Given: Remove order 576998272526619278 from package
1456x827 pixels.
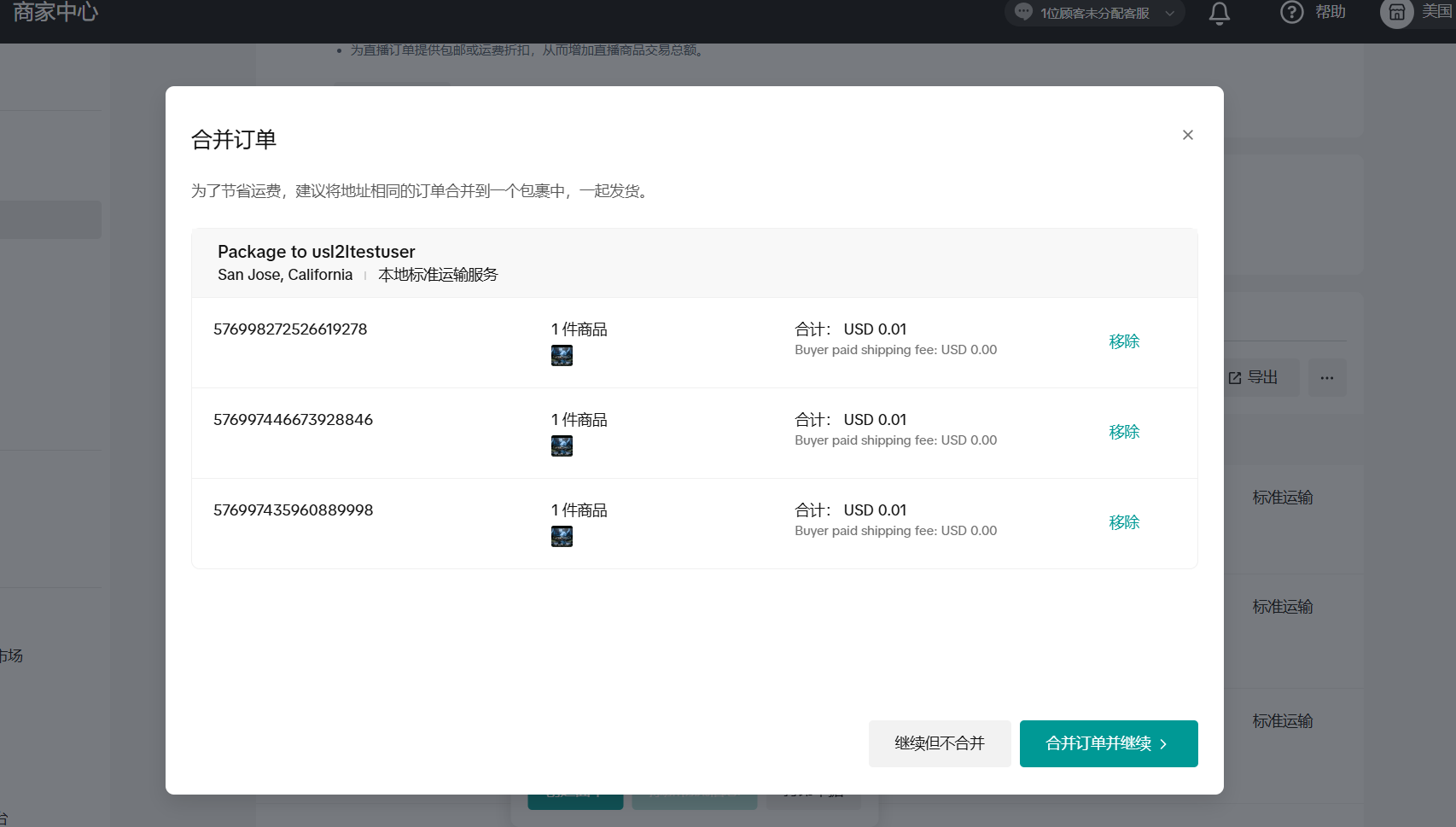Looking at the screenshot, I should pos(1124,341).
